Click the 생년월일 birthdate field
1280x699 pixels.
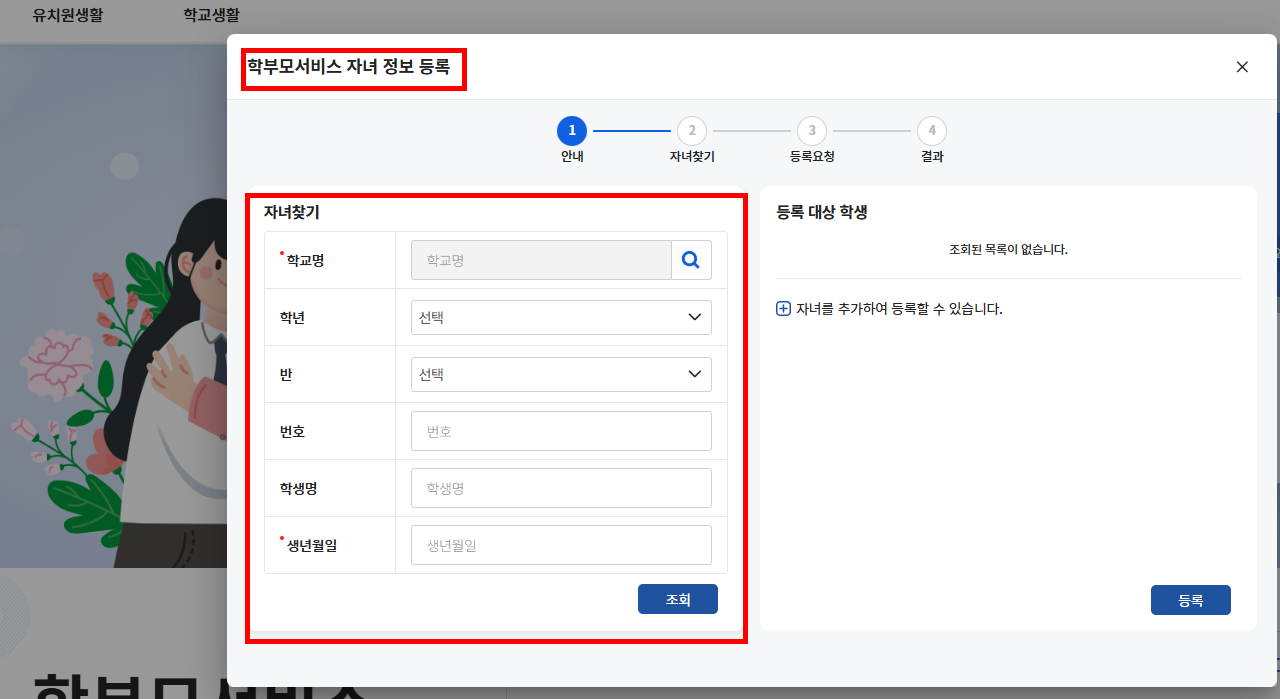pos(561,545)
